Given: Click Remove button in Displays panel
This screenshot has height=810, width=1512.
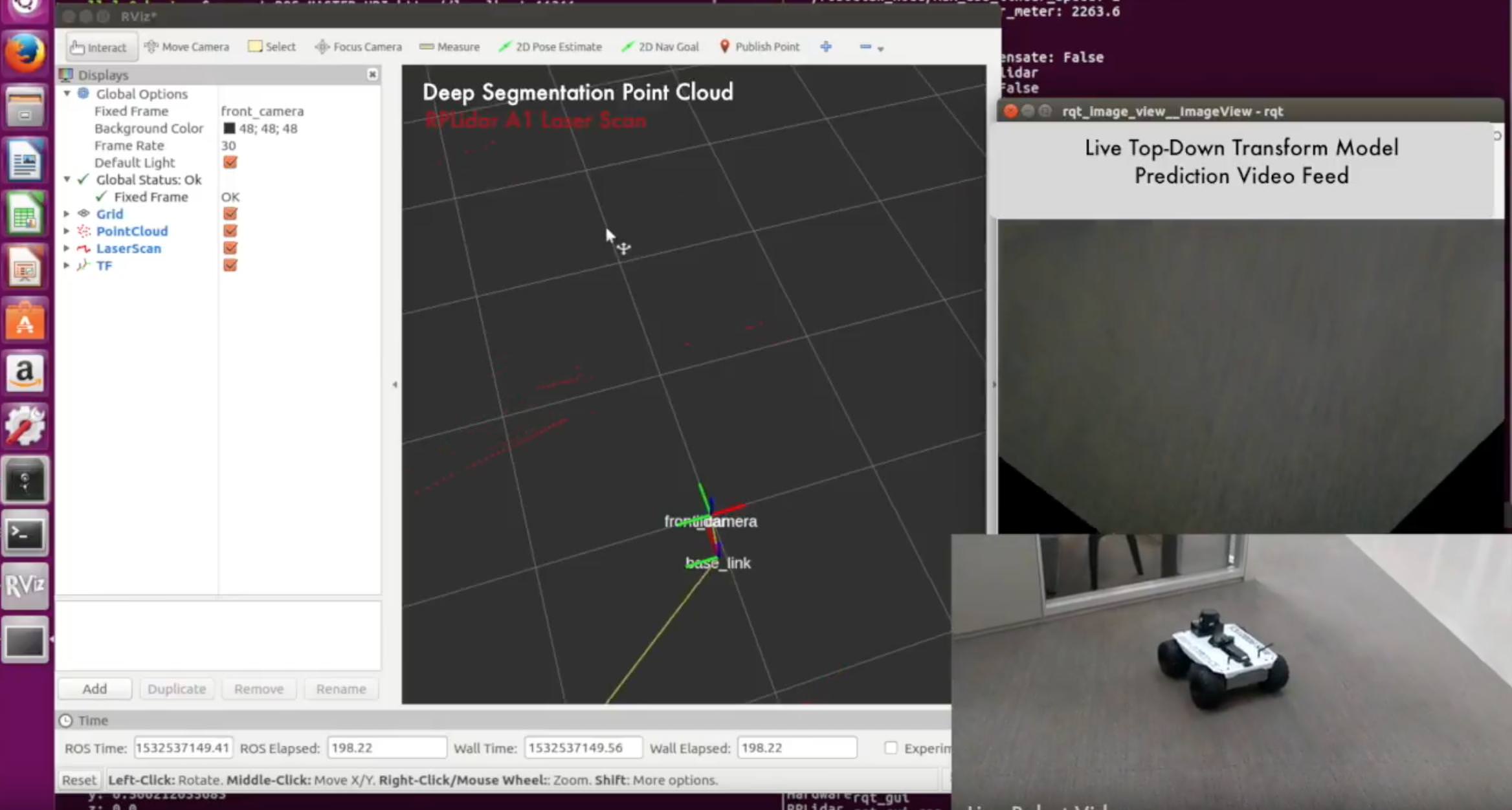Looking at the screenshot, I should 258,688.
